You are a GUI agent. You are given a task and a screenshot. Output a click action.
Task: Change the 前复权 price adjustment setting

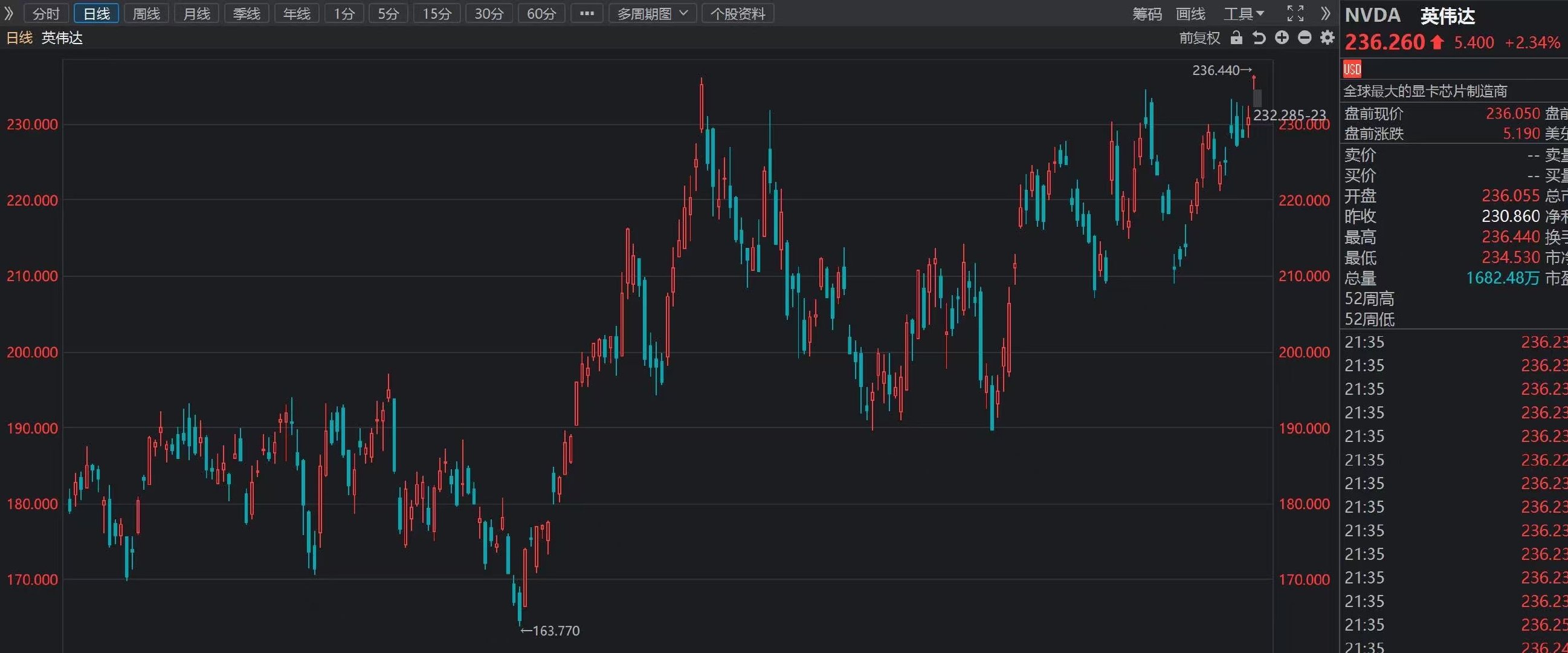(x=1200, y=37)
